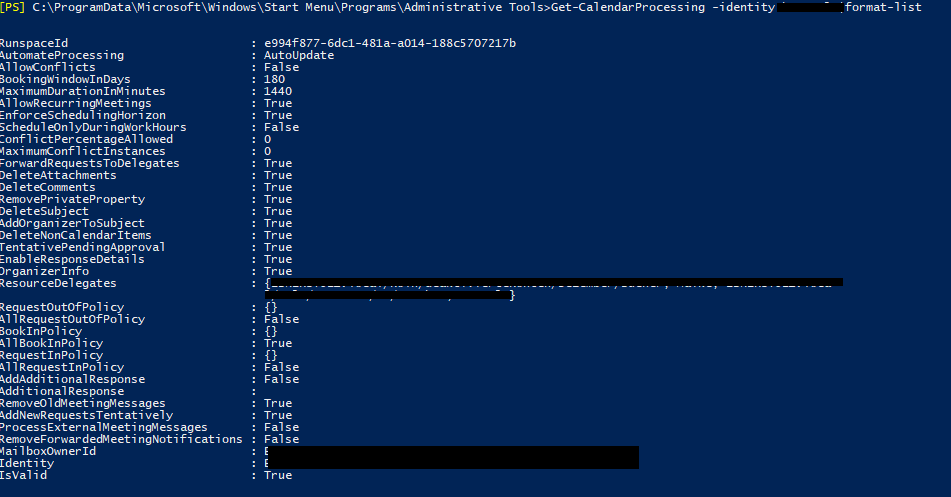951x497 pixels.
Task: Click the ProcessExternalMeetingMessages False value
Action: [281, 427]
